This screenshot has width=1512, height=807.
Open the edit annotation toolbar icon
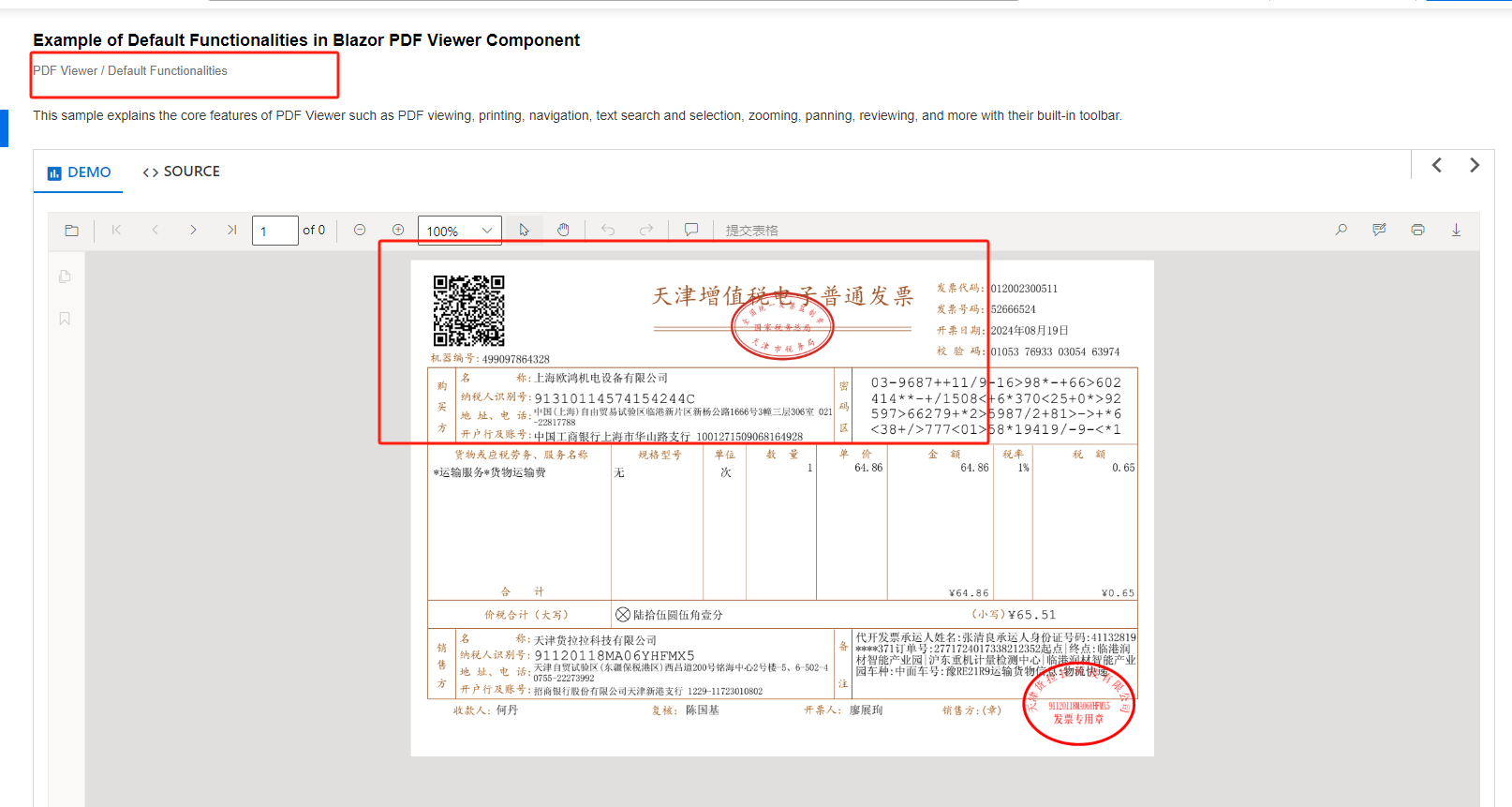coord(1379,231)
